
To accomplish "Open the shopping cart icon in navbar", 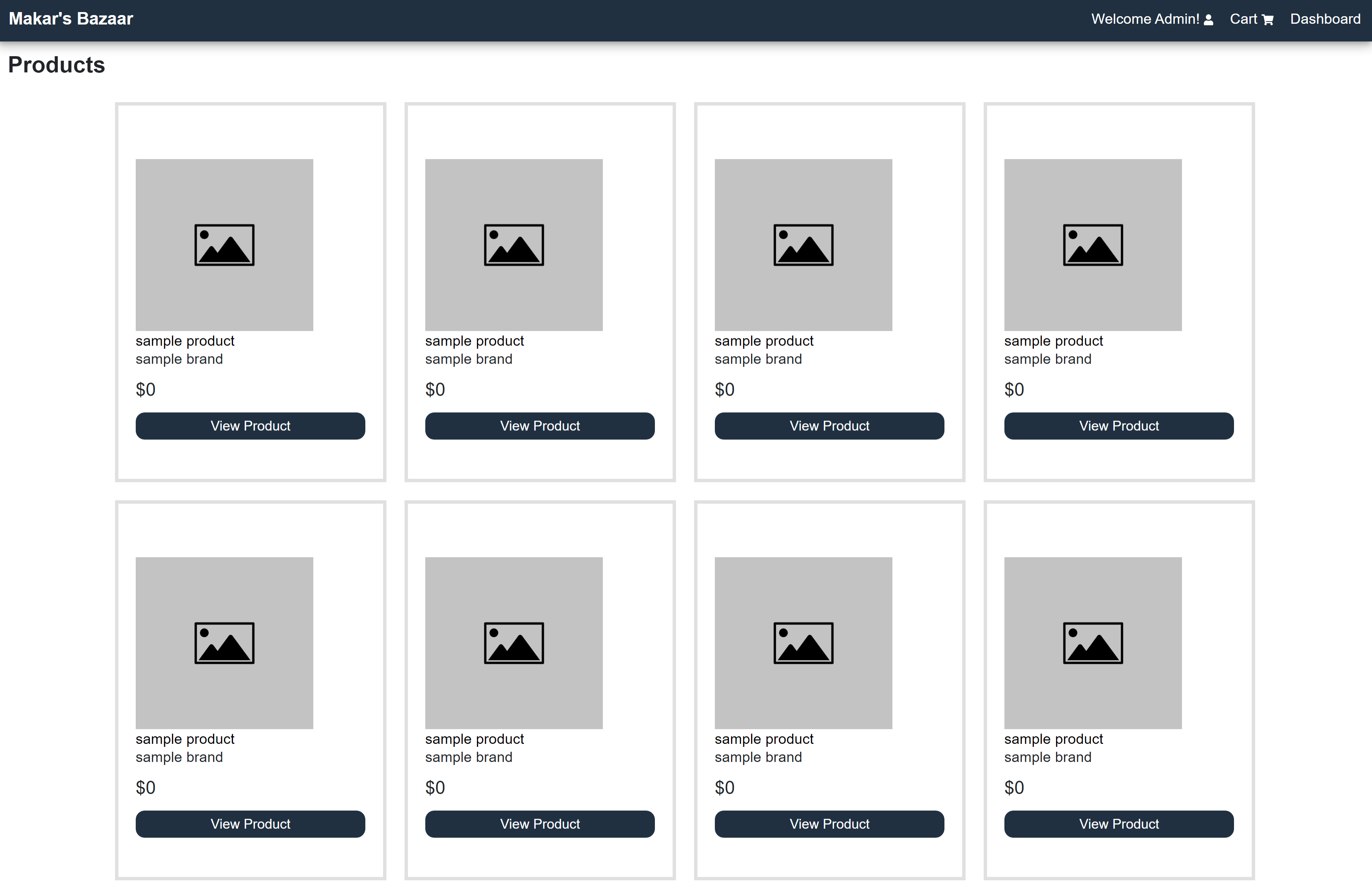I will point(1268,20).
